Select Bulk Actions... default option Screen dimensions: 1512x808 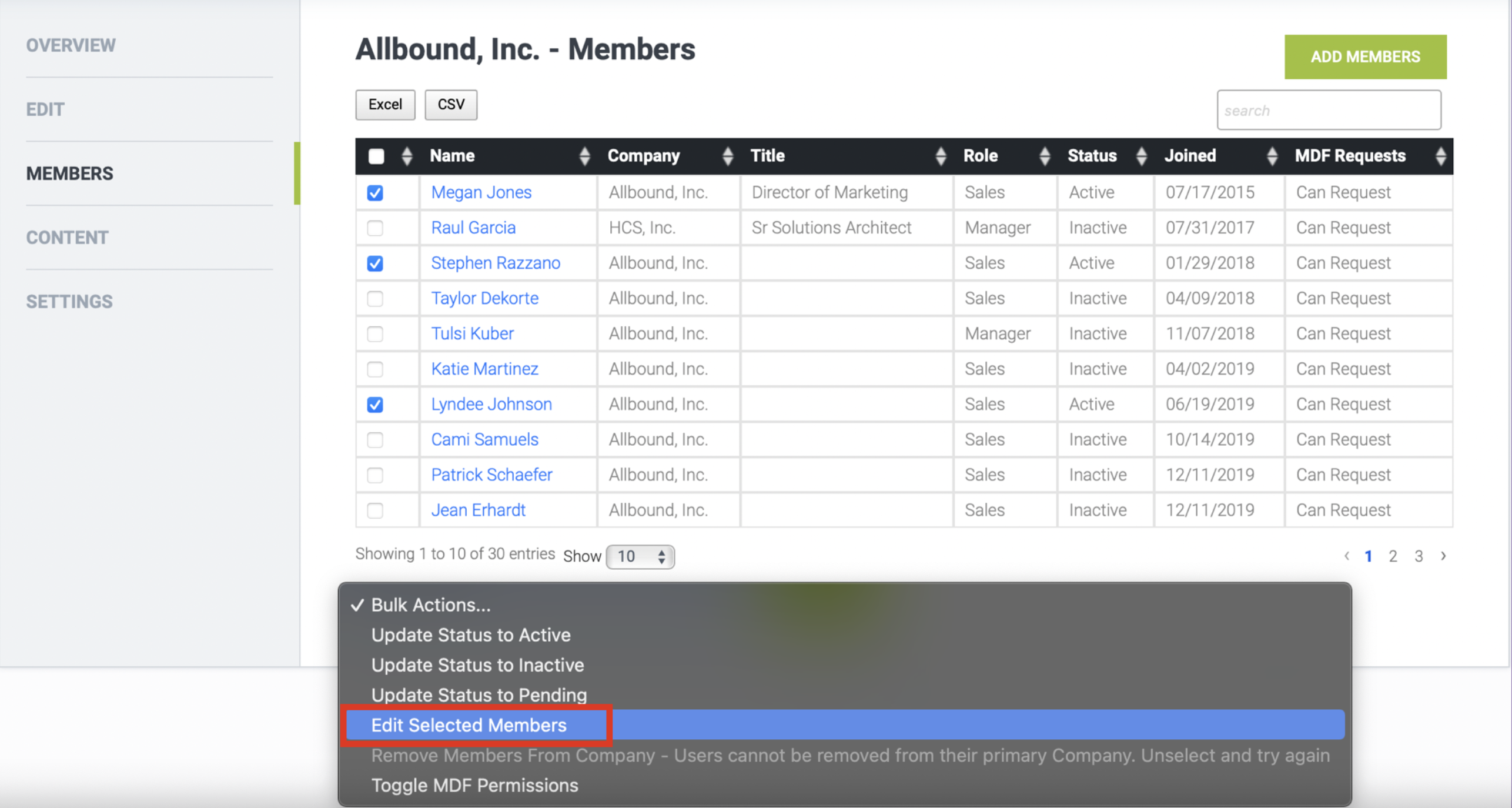845,605
